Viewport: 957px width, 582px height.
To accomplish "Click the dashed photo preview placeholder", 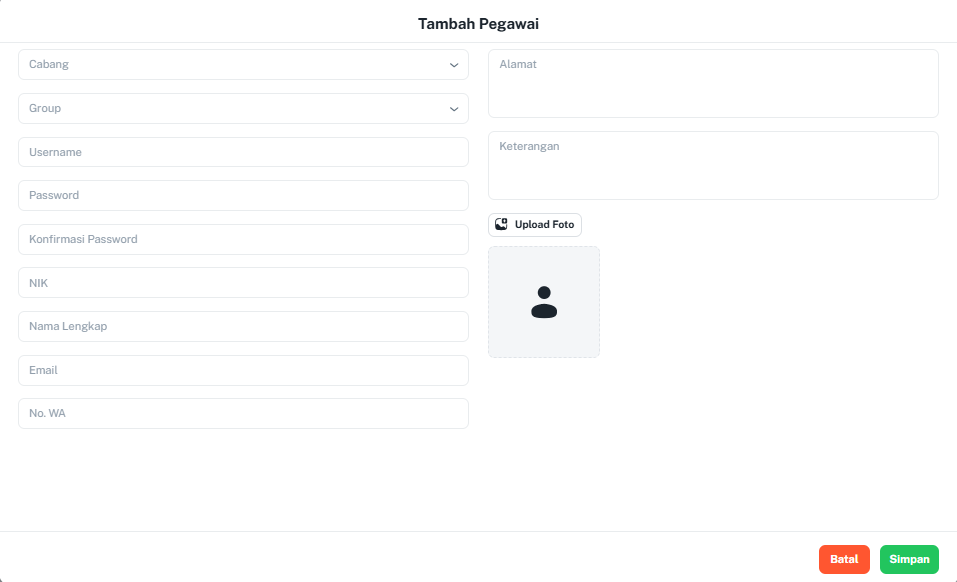I will [544, 302].
